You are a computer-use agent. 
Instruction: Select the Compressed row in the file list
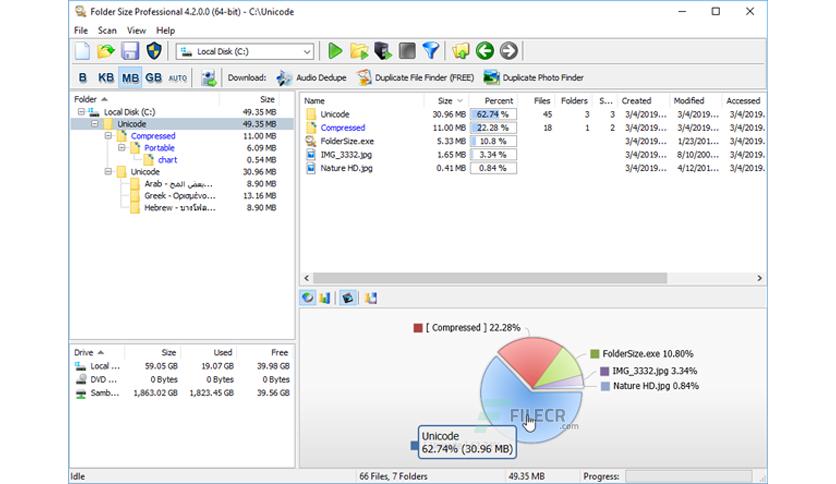pyautogui.click(x=533, y=128)
